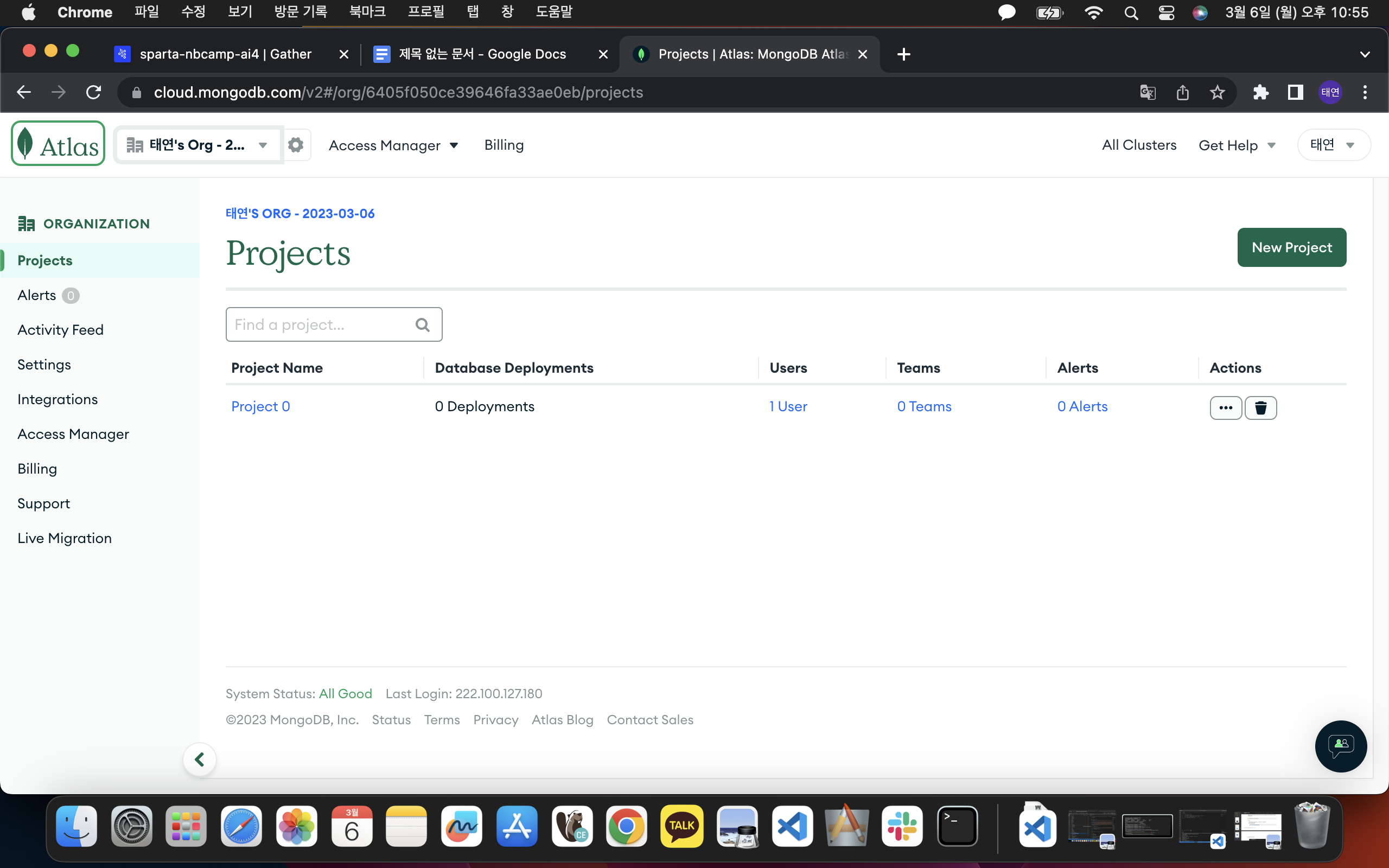Open Chrome 북마크 menu in menu bar
This screenshot has height=868, width=1389.
click(367, 12)
